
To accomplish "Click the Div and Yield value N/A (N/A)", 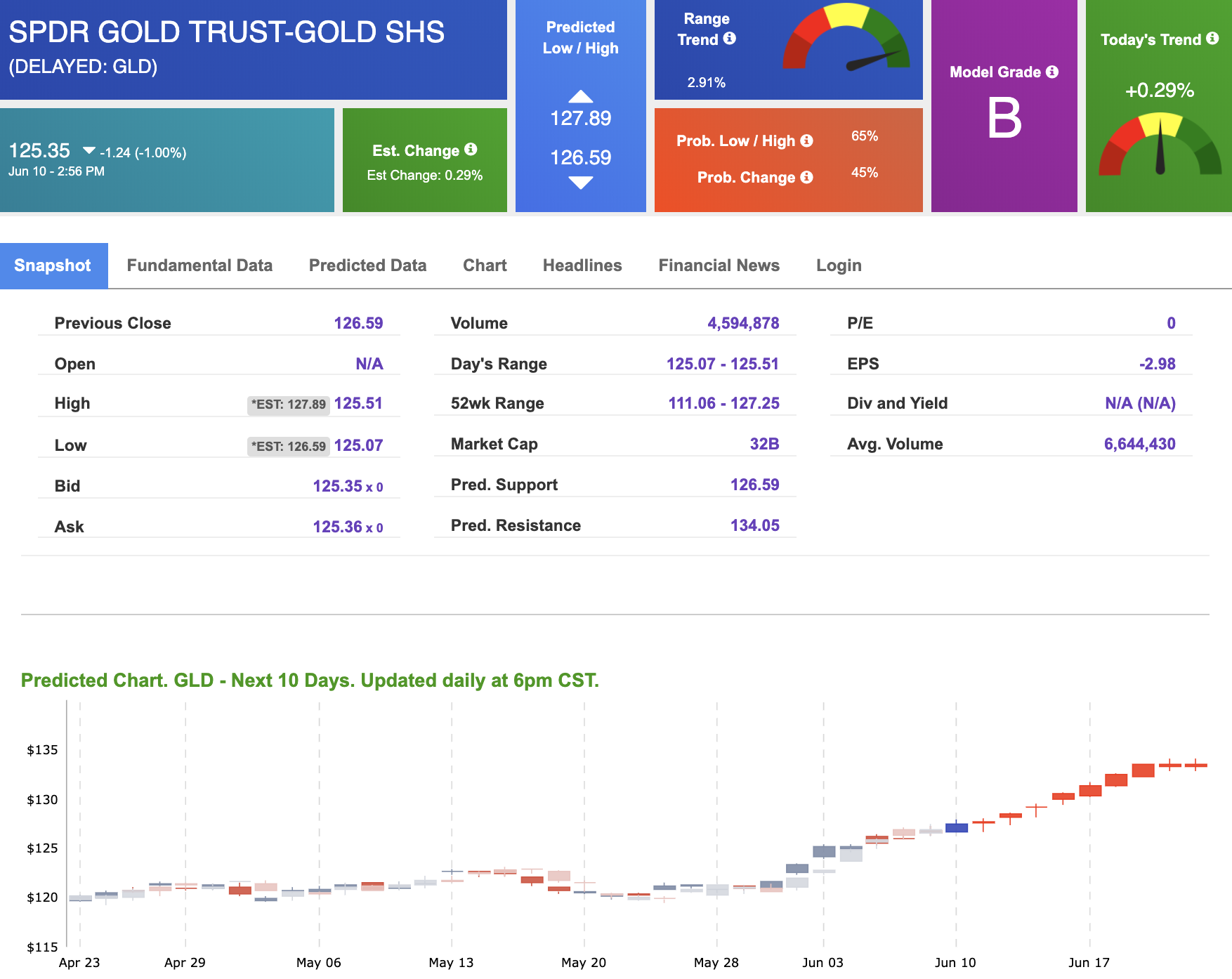I will [1140, 403].
